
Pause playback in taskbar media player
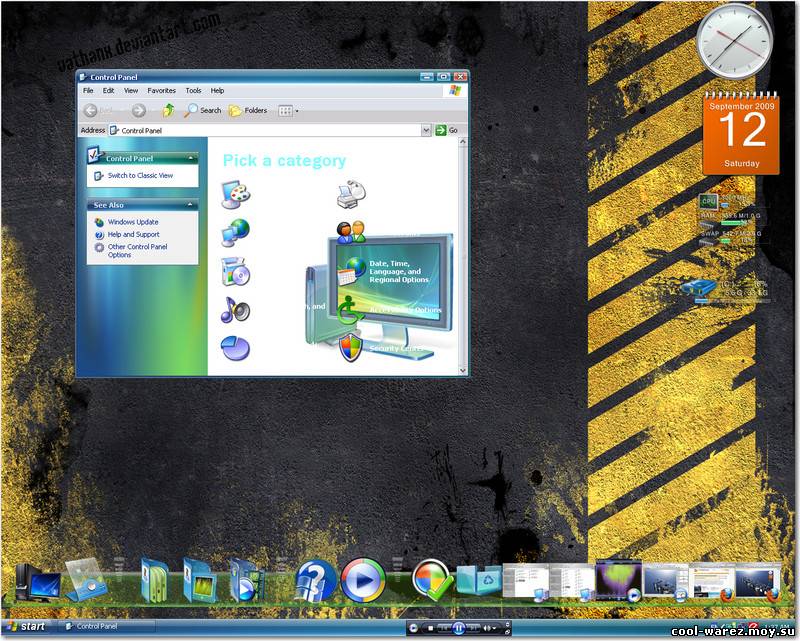[x=458, y=628]
